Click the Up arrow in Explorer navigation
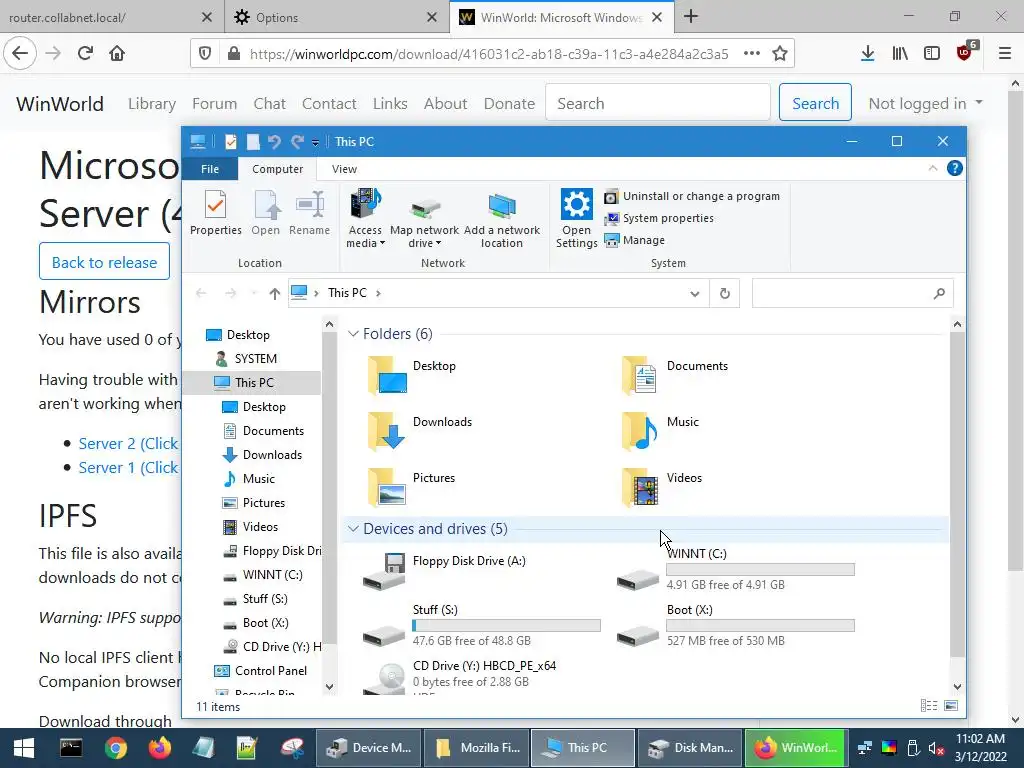The width and height of the screenshot is (1024, 768). pos(274,293)
